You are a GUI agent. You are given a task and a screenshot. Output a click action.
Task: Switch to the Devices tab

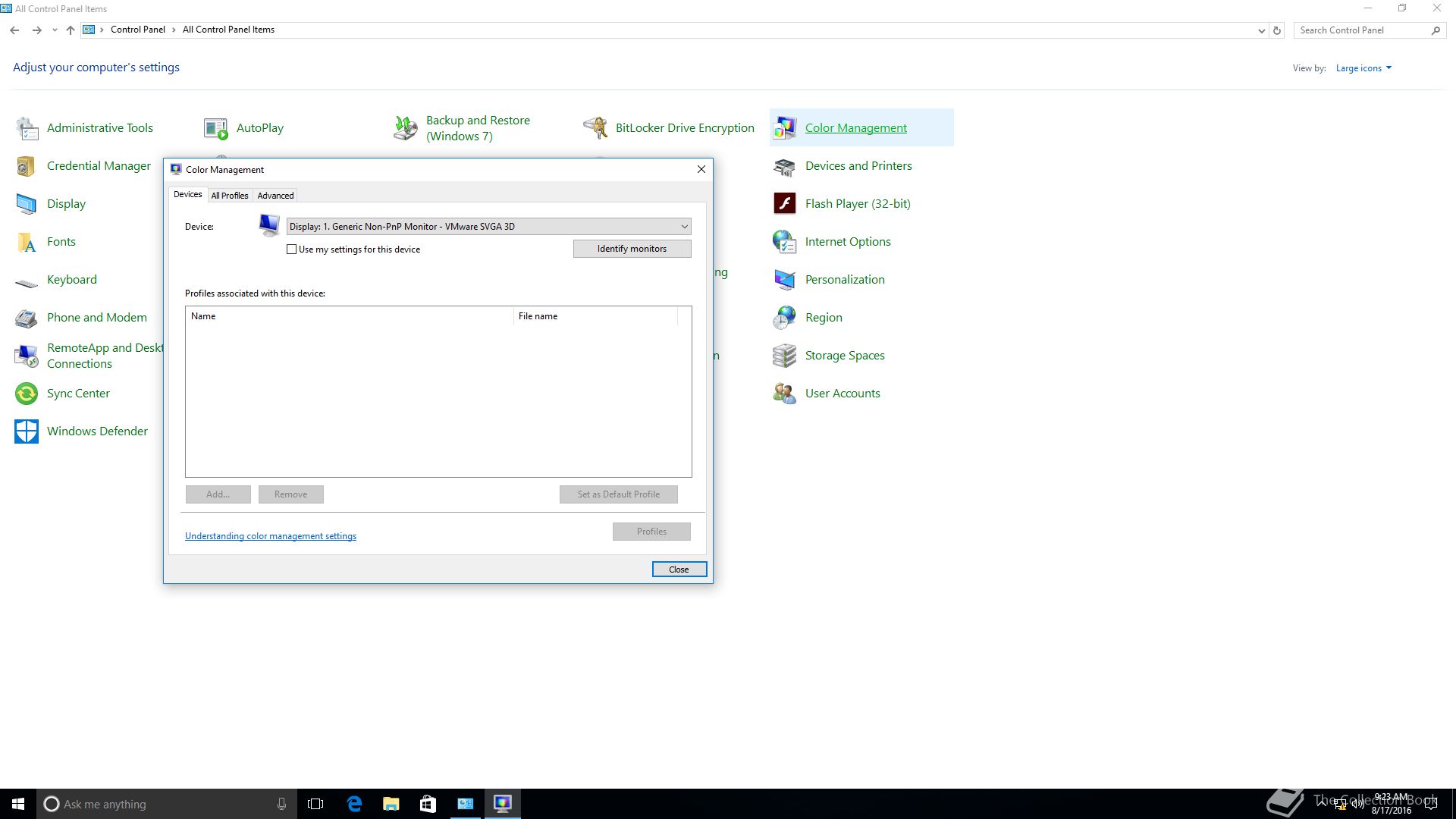pos(187,195)
